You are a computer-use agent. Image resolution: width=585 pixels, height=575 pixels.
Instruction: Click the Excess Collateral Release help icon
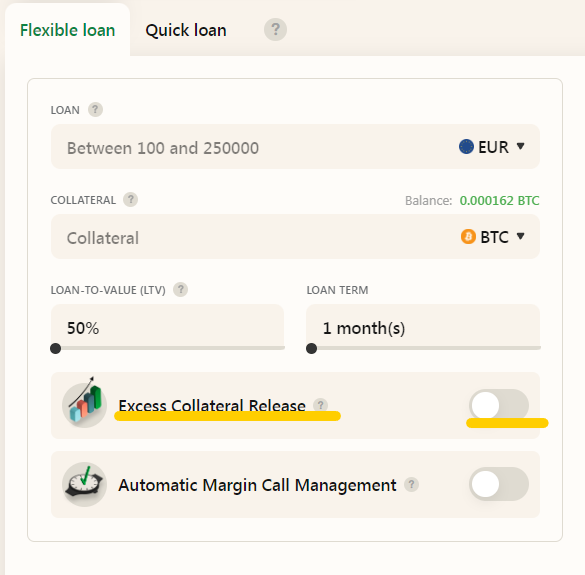tap(320, 405)
